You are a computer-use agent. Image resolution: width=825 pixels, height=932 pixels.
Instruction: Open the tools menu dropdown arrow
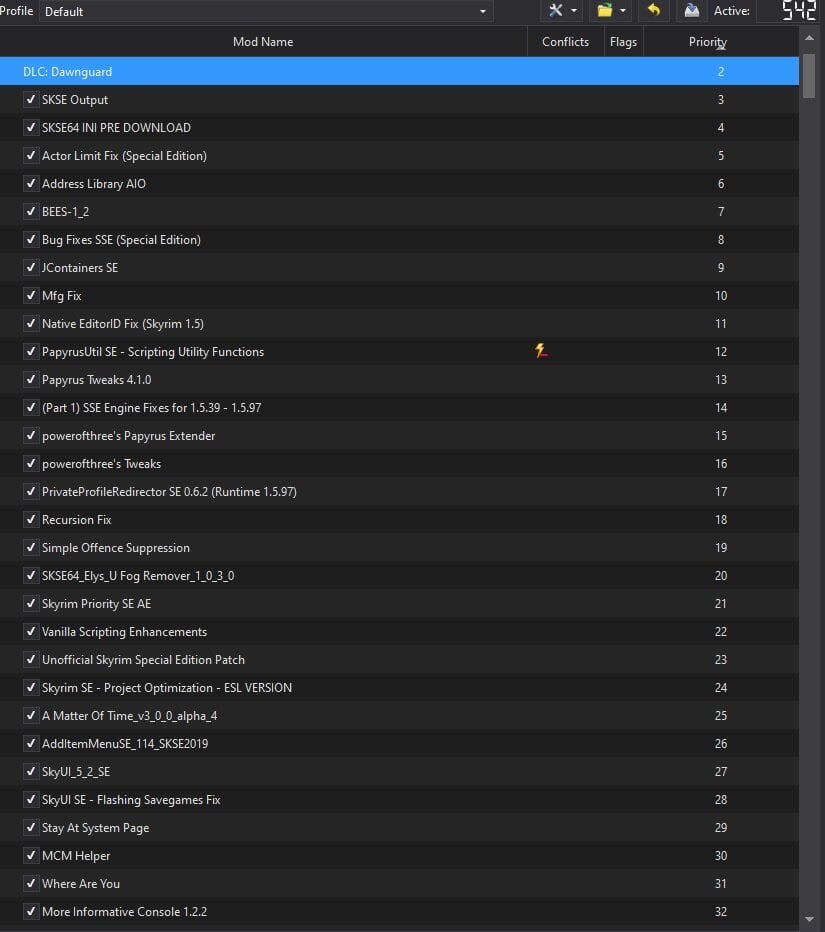coord(574,11)
